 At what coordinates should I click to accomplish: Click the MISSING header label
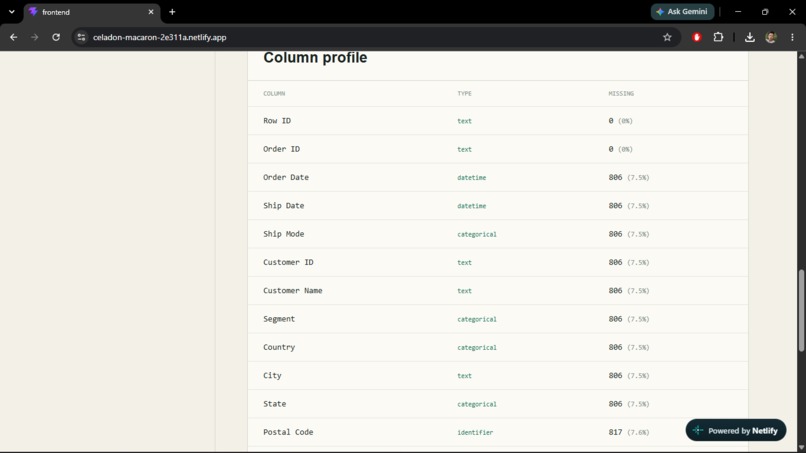pos(621,94)
